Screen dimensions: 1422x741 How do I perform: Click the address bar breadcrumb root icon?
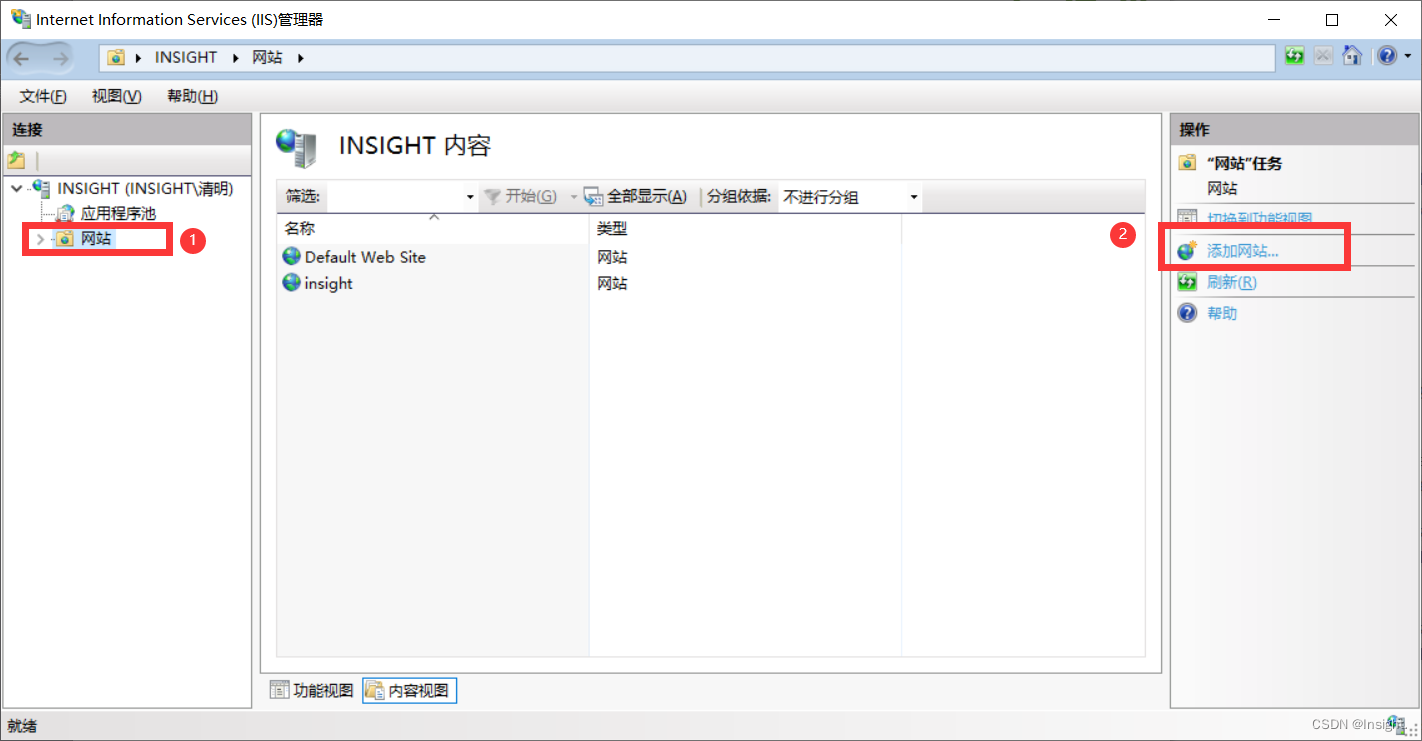(116, 57)
